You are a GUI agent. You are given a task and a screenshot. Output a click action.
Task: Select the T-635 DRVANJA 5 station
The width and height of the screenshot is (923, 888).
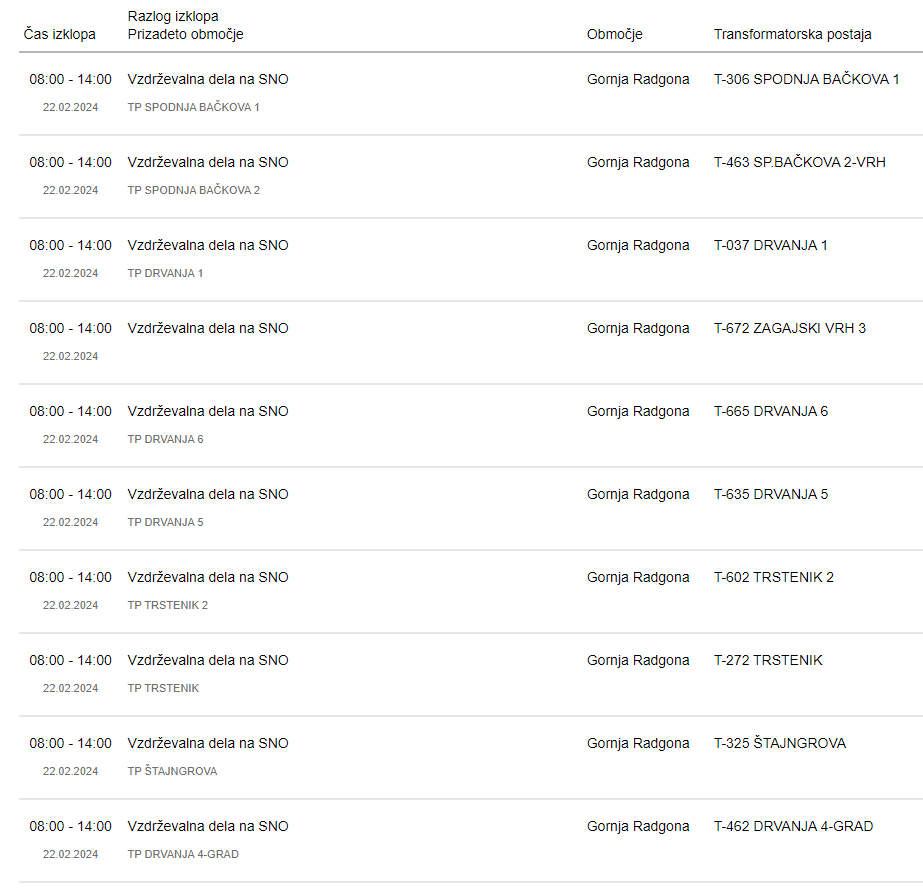pyautogui.click(x=771, y=494)
